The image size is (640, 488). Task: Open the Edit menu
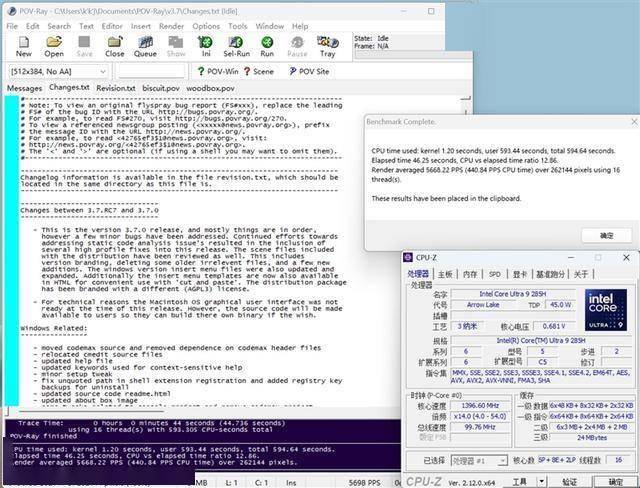[x=32, y=26]
